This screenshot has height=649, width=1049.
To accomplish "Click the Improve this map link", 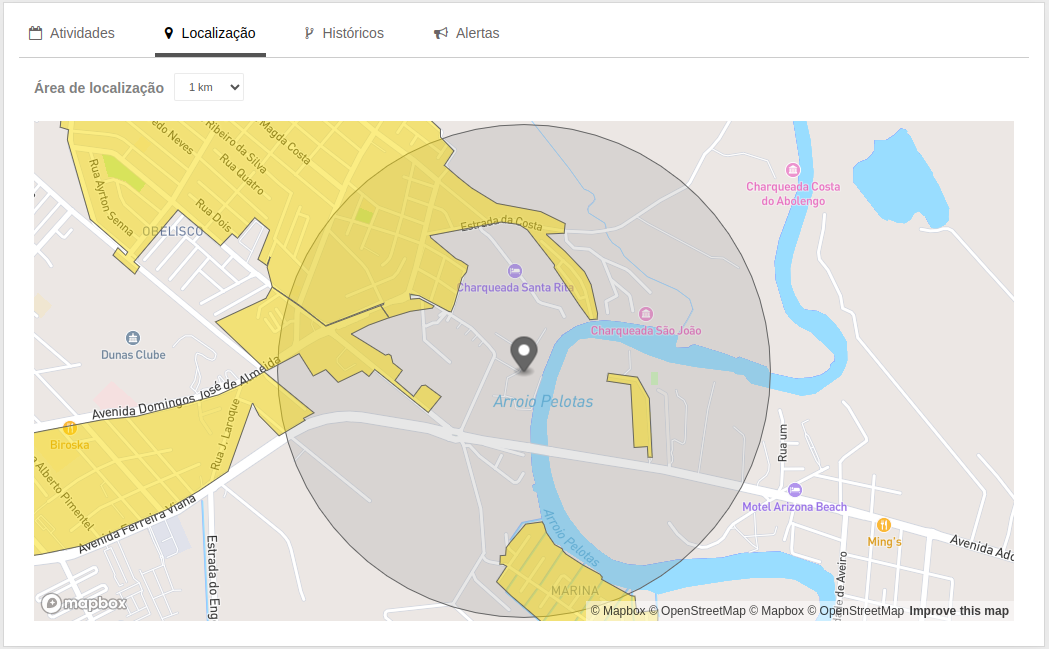I will tap(958, 611).
